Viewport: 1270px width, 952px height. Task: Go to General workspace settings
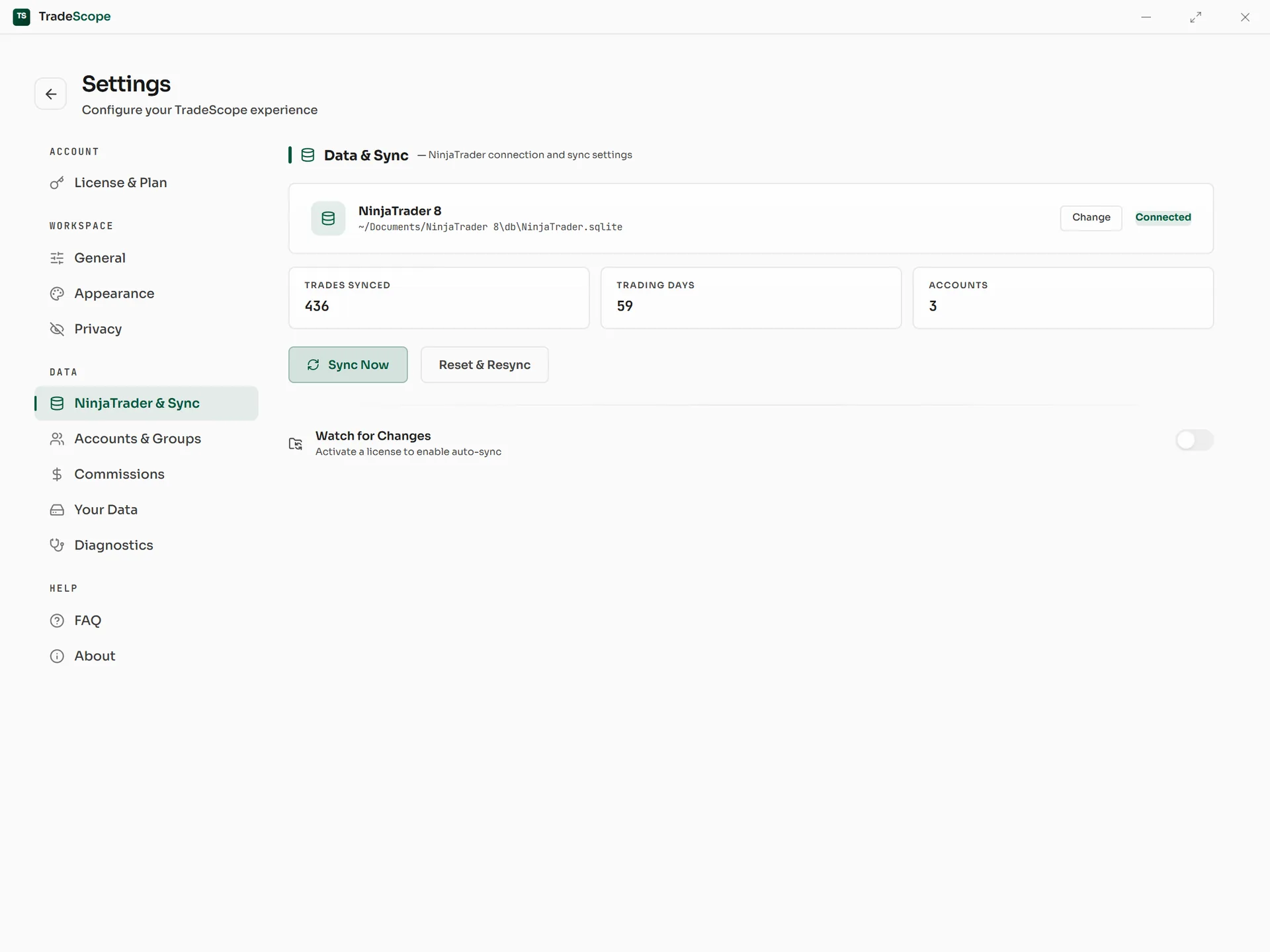[147, 258]
